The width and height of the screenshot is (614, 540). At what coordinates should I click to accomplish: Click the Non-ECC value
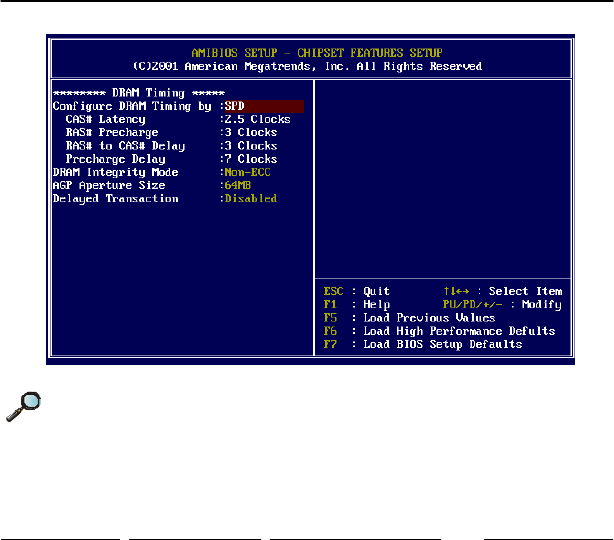pos(247,172)
